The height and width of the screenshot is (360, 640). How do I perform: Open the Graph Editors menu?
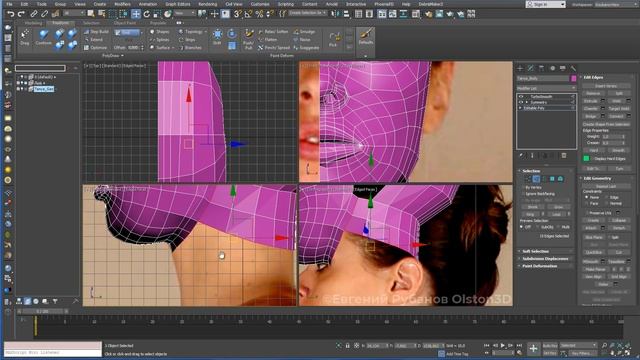178,4
